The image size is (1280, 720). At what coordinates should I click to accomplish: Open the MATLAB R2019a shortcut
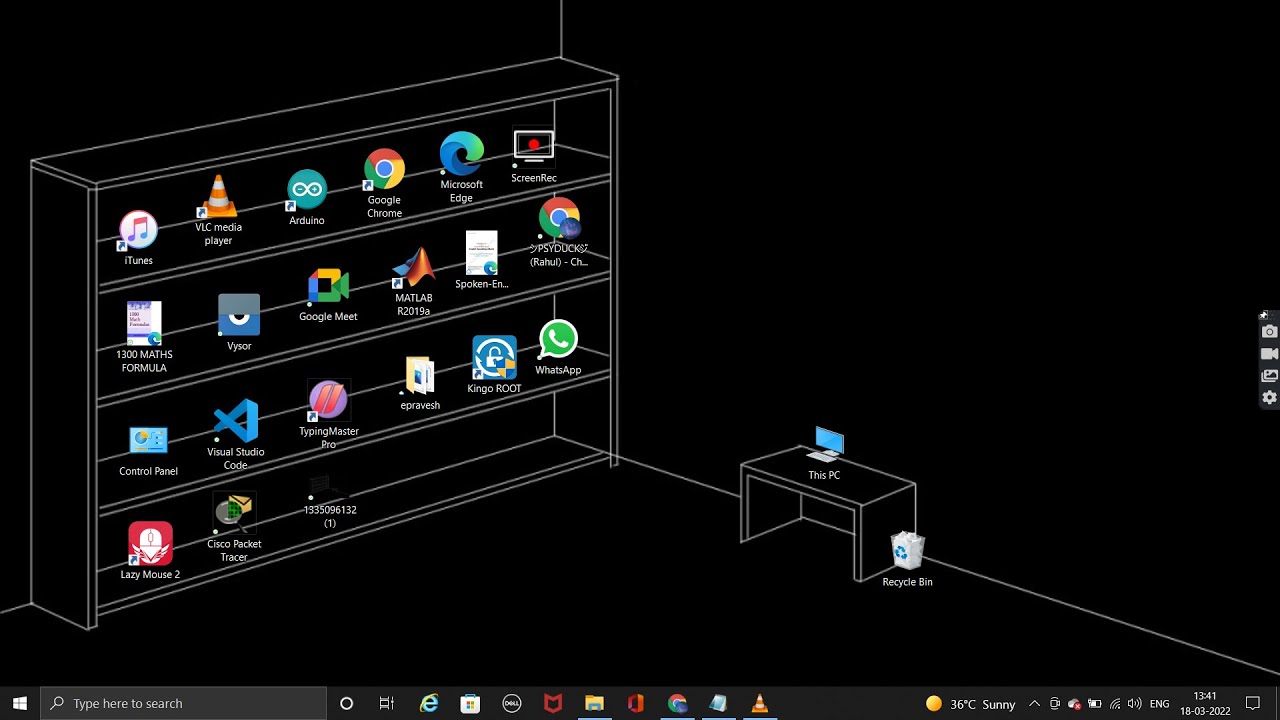click(413, 282)
